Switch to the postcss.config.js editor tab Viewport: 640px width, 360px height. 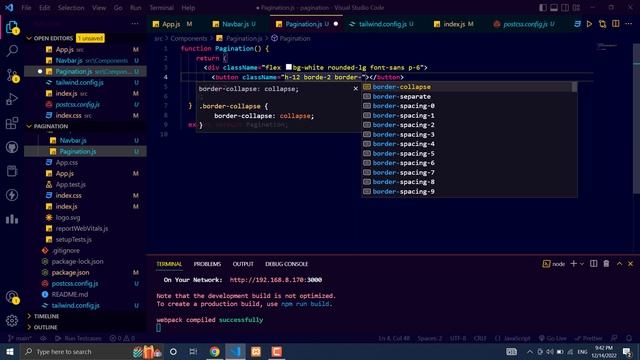point(525,24)
